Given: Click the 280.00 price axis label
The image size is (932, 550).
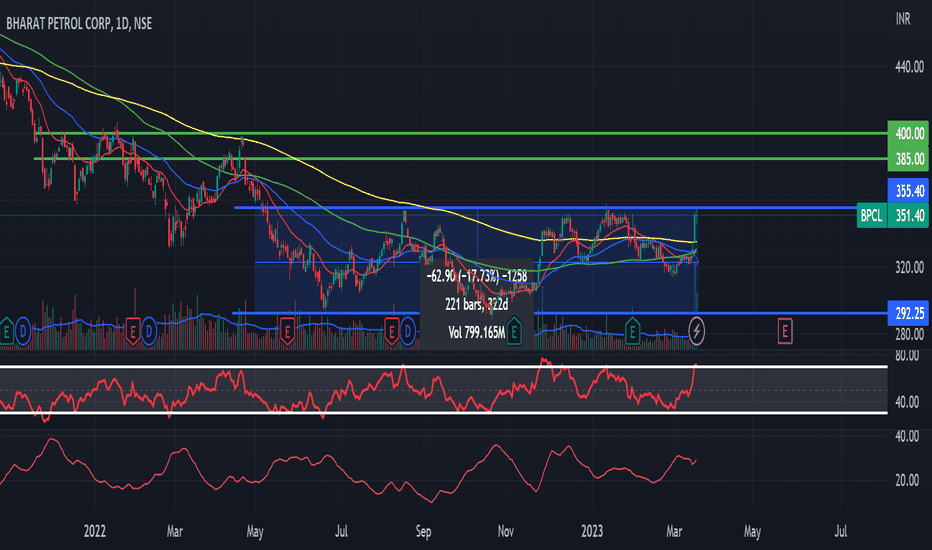Looking at the screenshot, I should point(909,335).
